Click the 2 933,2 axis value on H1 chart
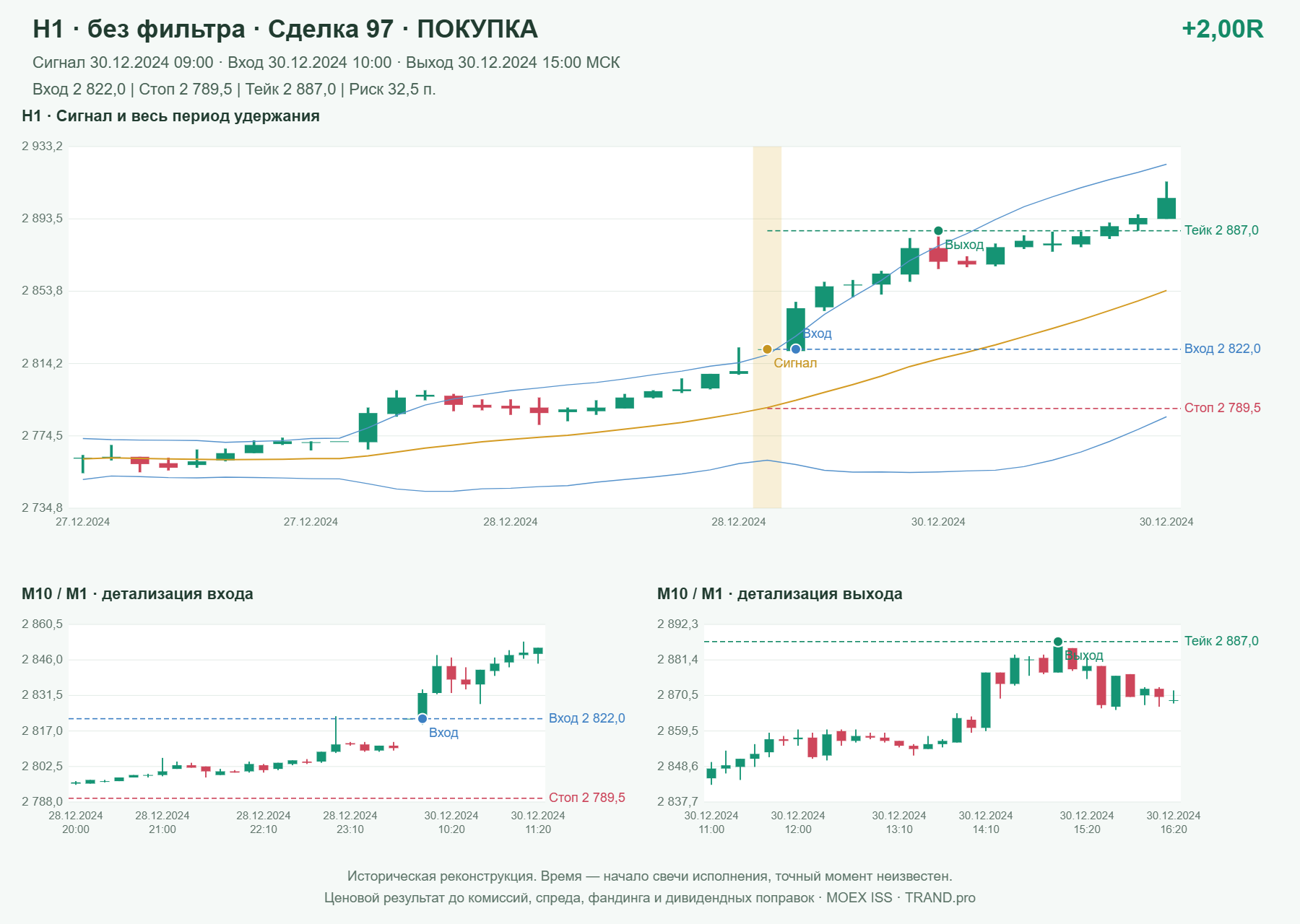Image resolution: width=1300 pixels, height=924 pixels. [42, 147]
